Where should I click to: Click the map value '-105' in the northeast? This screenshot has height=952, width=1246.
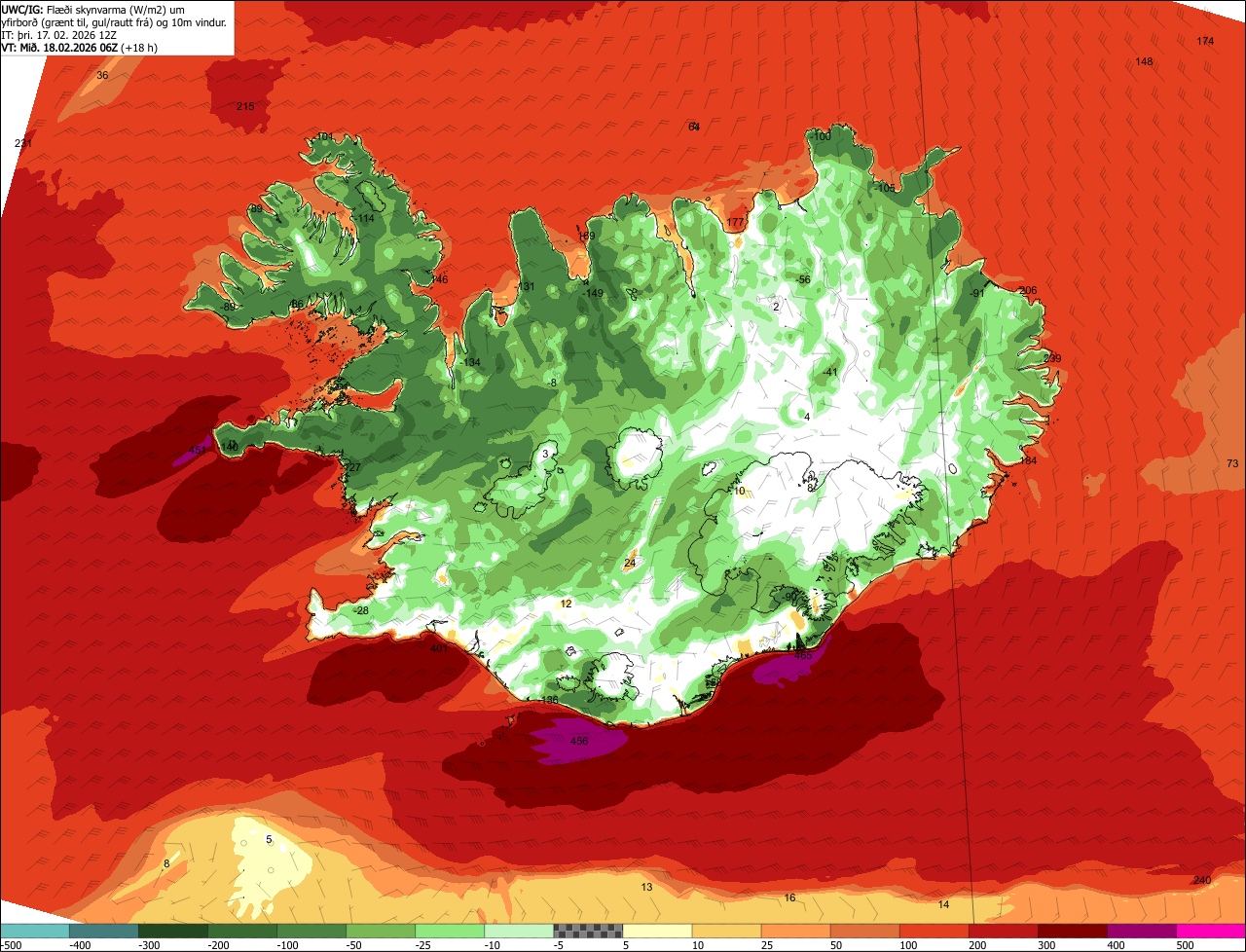884,188
